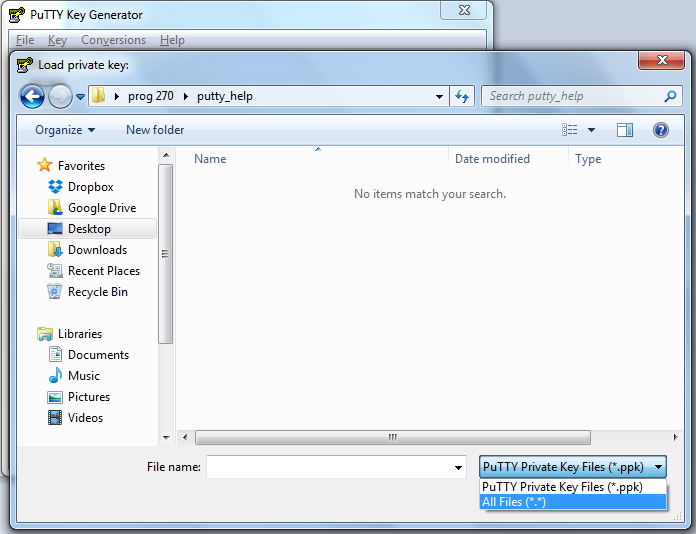Image resolution: width=696 pixels, height=534 pixels.
Task: Open recent locations dropdown beside nav arrows
Action: coord(80,96)
